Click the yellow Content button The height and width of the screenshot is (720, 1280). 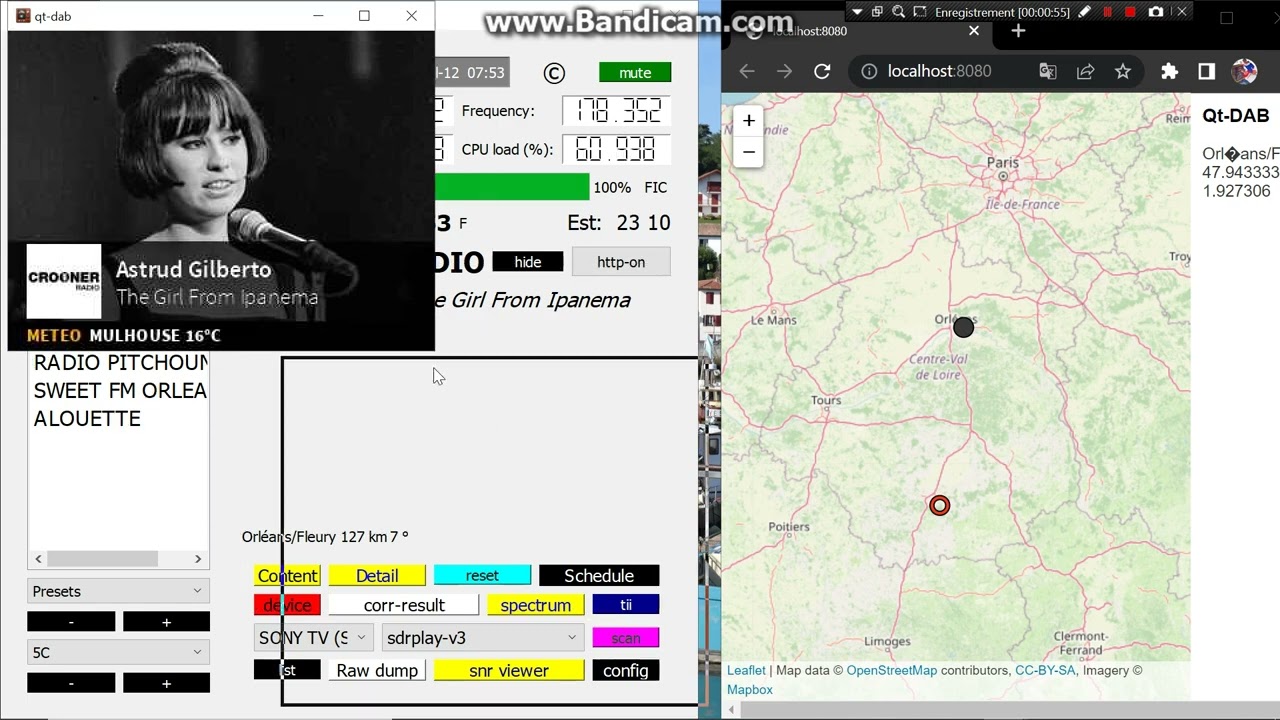pos(287,575)
